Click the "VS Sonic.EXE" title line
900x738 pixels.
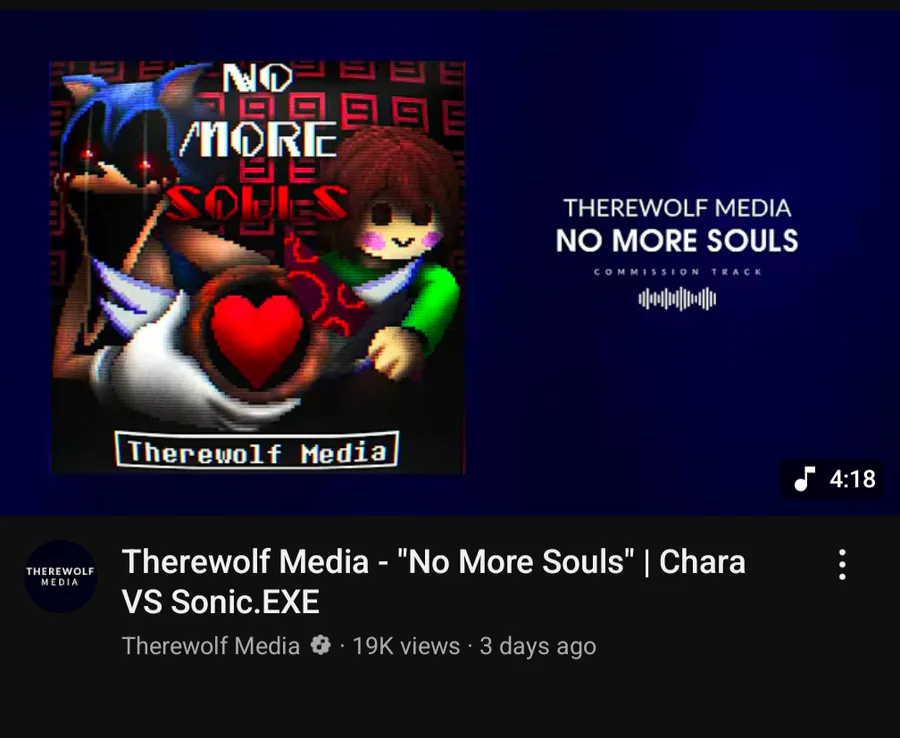coord(220,602)
